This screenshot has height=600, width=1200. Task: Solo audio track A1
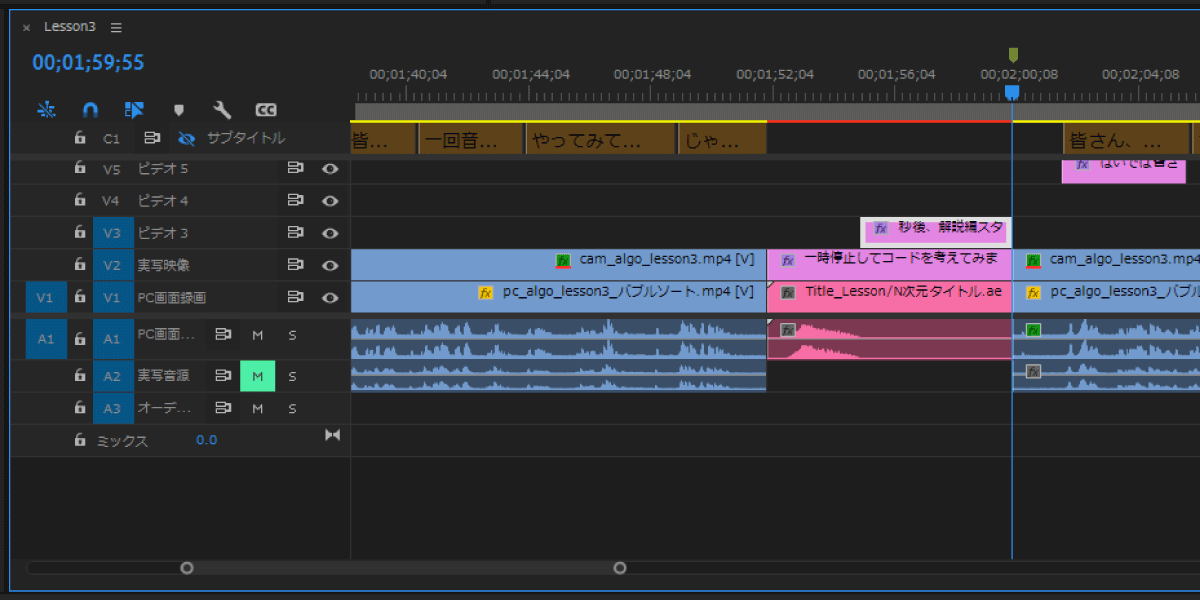tap(292, 335)
